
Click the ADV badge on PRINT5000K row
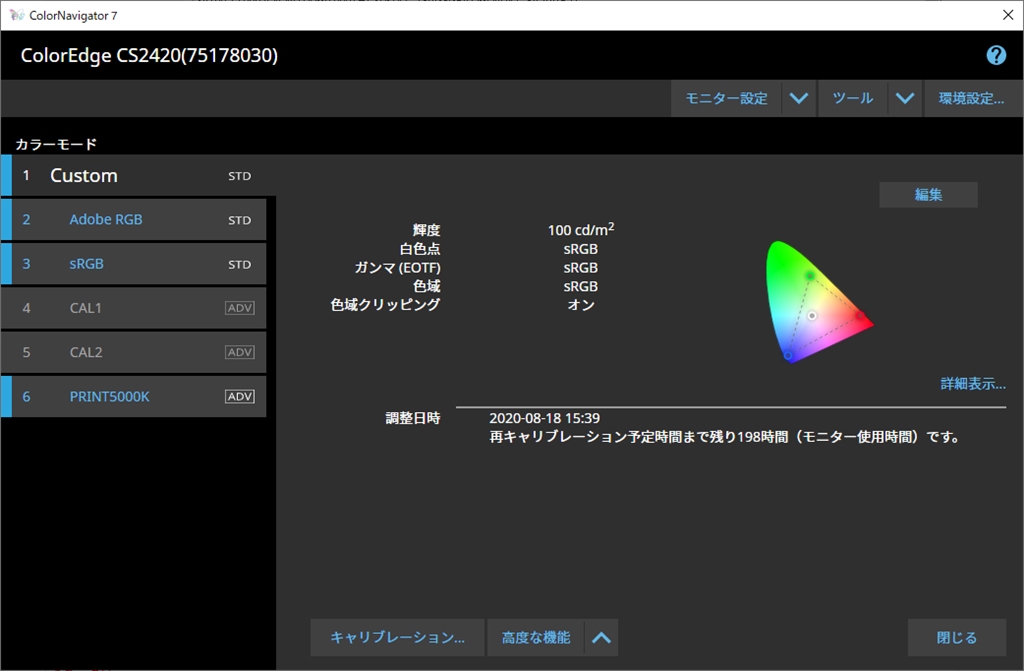[240, 397]
